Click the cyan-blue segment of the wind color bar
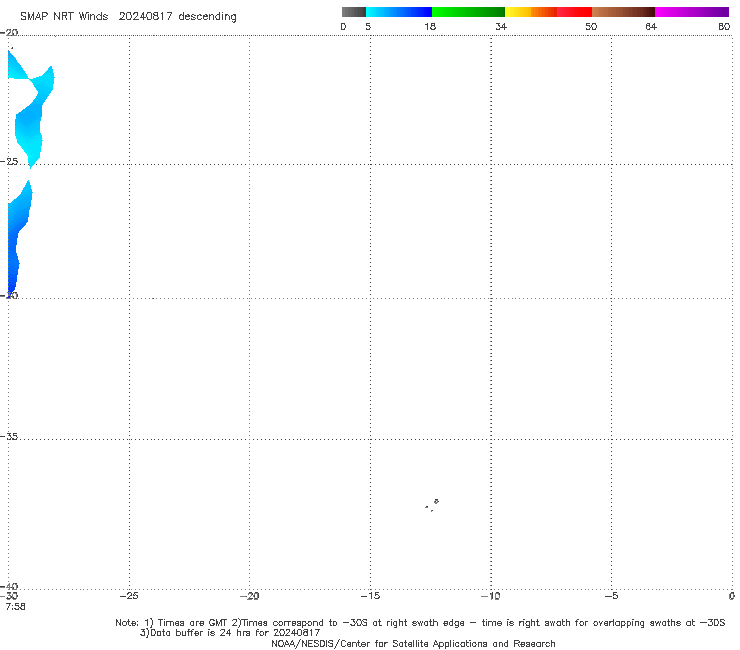Screen dimensions: 740x650 (399, 12)
